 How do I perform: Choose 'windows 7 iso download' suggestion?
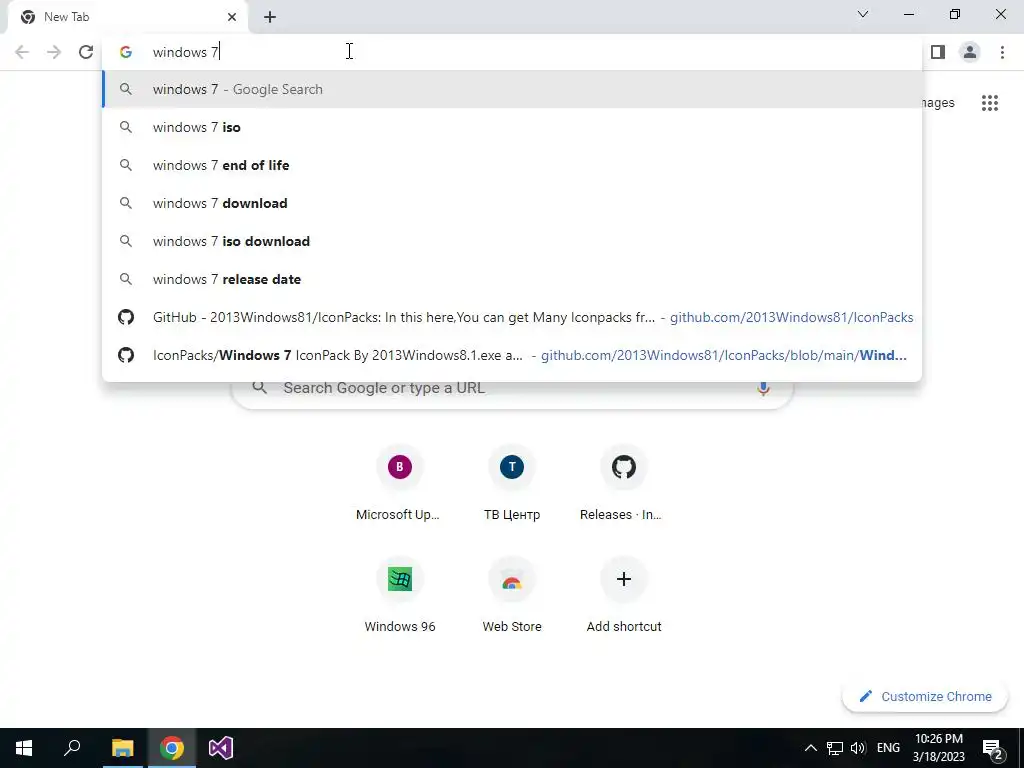(x=513, y=241)
